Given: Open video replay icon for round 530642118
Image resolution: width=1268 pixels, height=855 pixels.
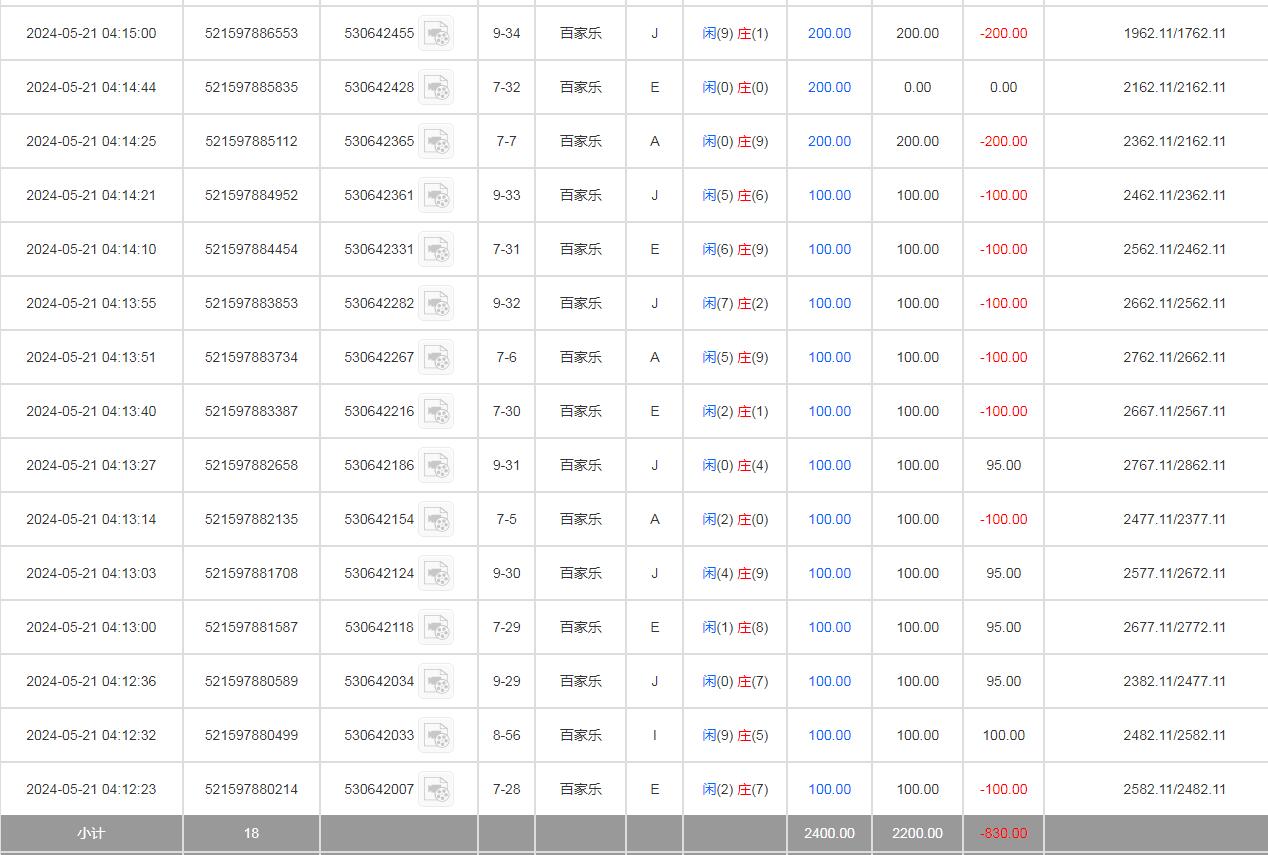Looking at the screenshot, I should coord(436,627).
